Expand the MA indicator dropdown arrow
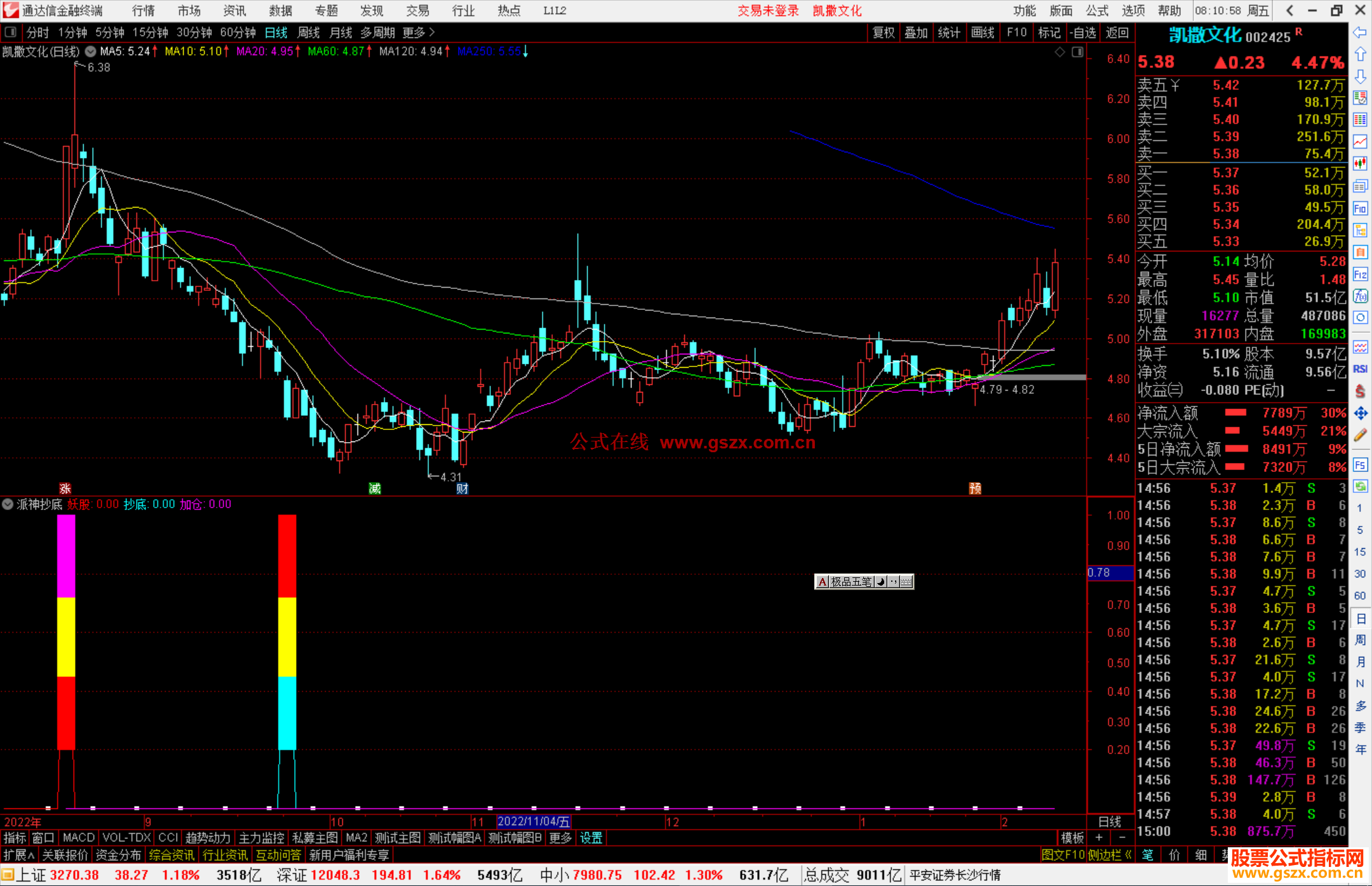Image resolution: width=1372 pixels, height=886 pixels. pos(91,51)
